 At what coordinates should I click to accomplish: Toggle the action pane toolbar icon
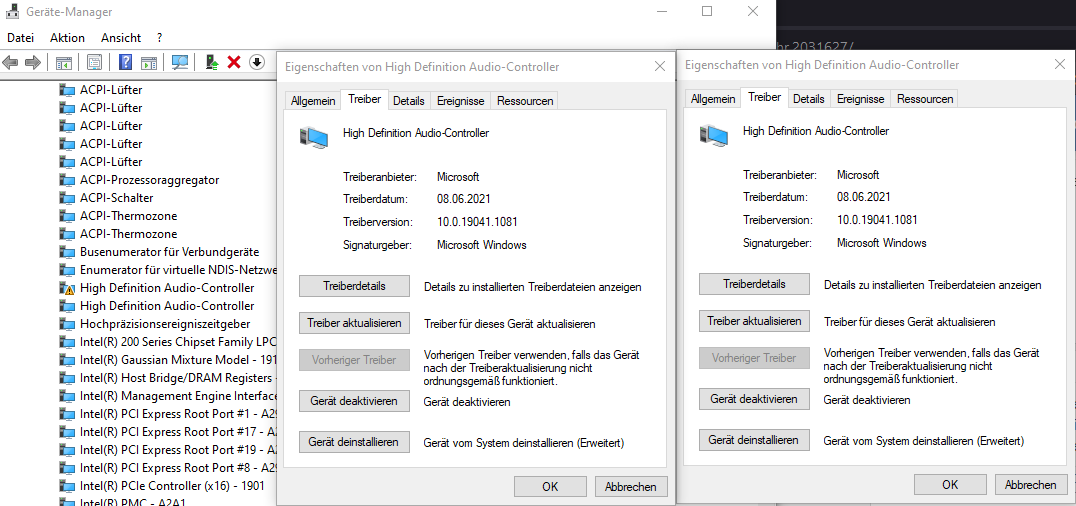pos(149,62)
